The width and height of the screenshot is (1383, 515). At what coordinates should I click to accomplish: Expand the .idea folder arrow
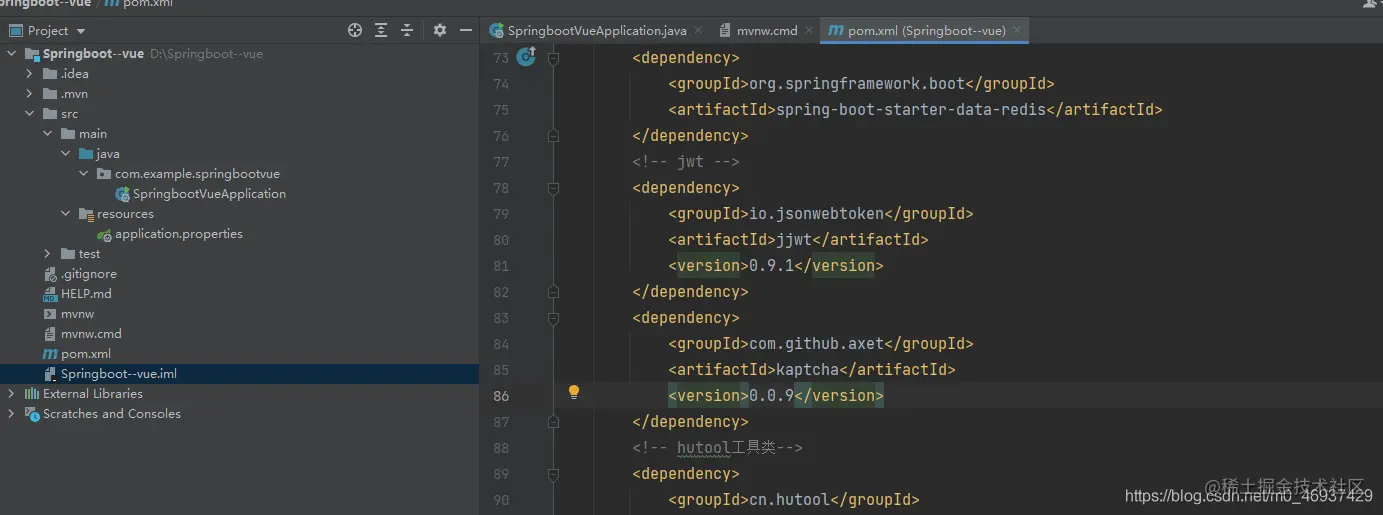coord(30,74)
